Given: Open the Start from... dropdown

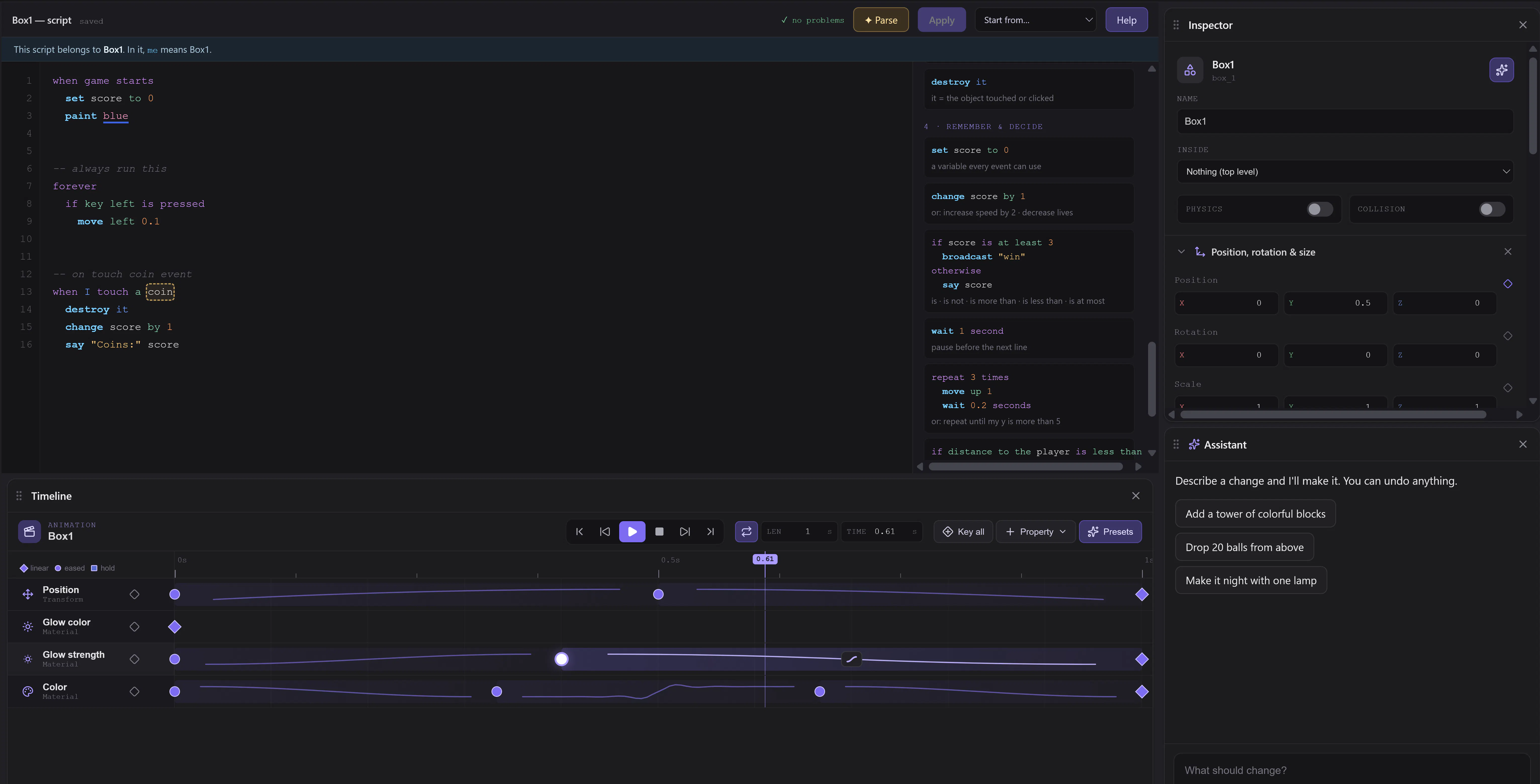Looking at the screenshot, I should tap(1035, 20).
